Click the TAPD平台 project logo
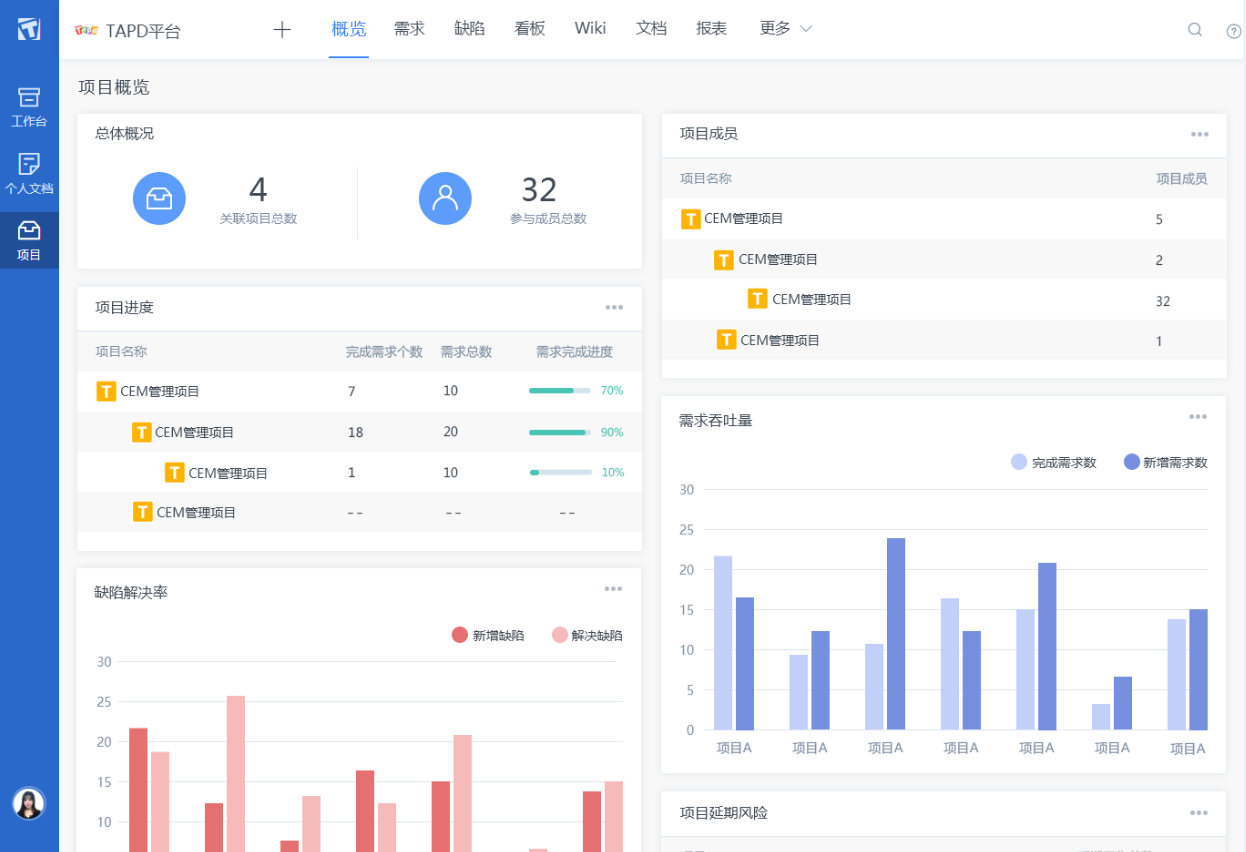This screenshot has width=1246, height=852. [85, 30]
